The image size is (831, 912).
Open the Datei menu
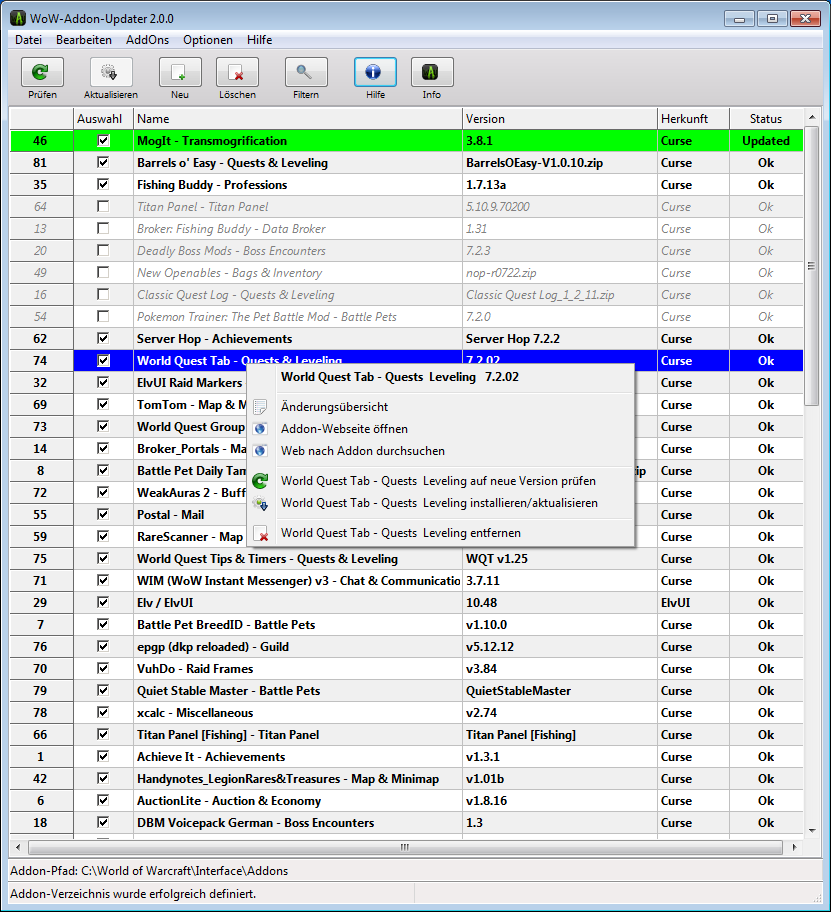(28, 40)
